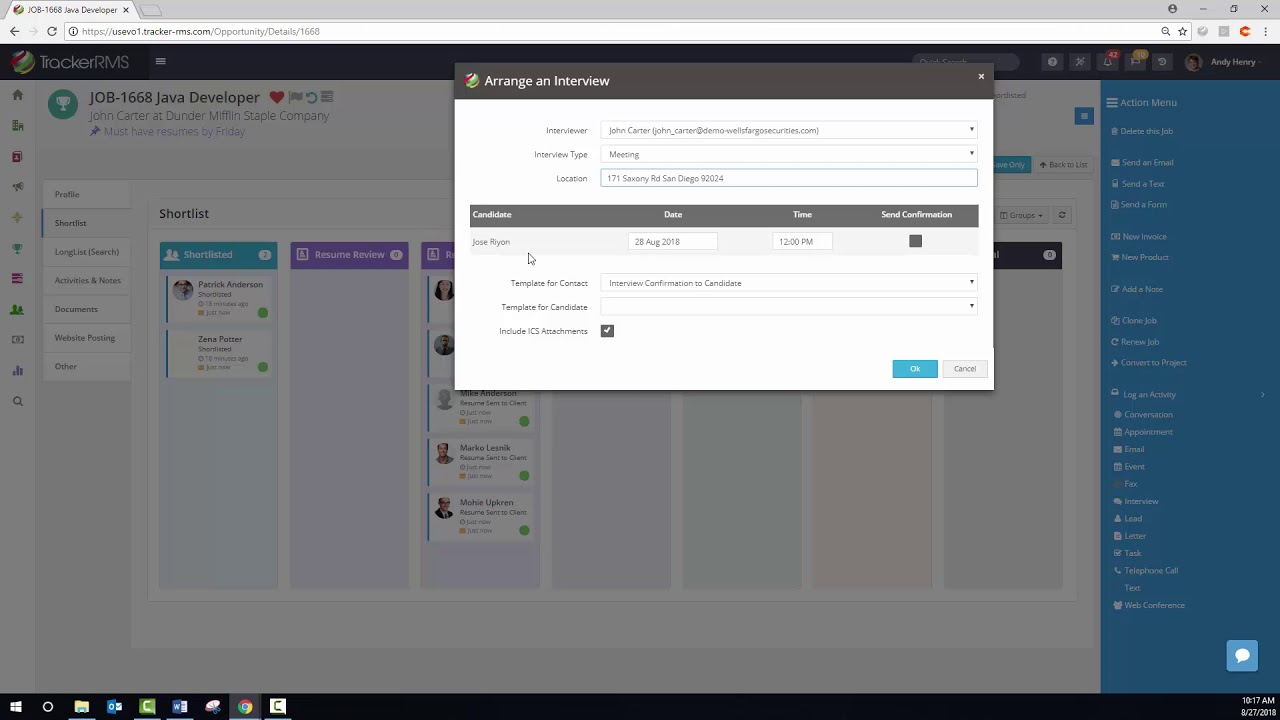Click the green people candidates icon in sidebar

[17, 309]
